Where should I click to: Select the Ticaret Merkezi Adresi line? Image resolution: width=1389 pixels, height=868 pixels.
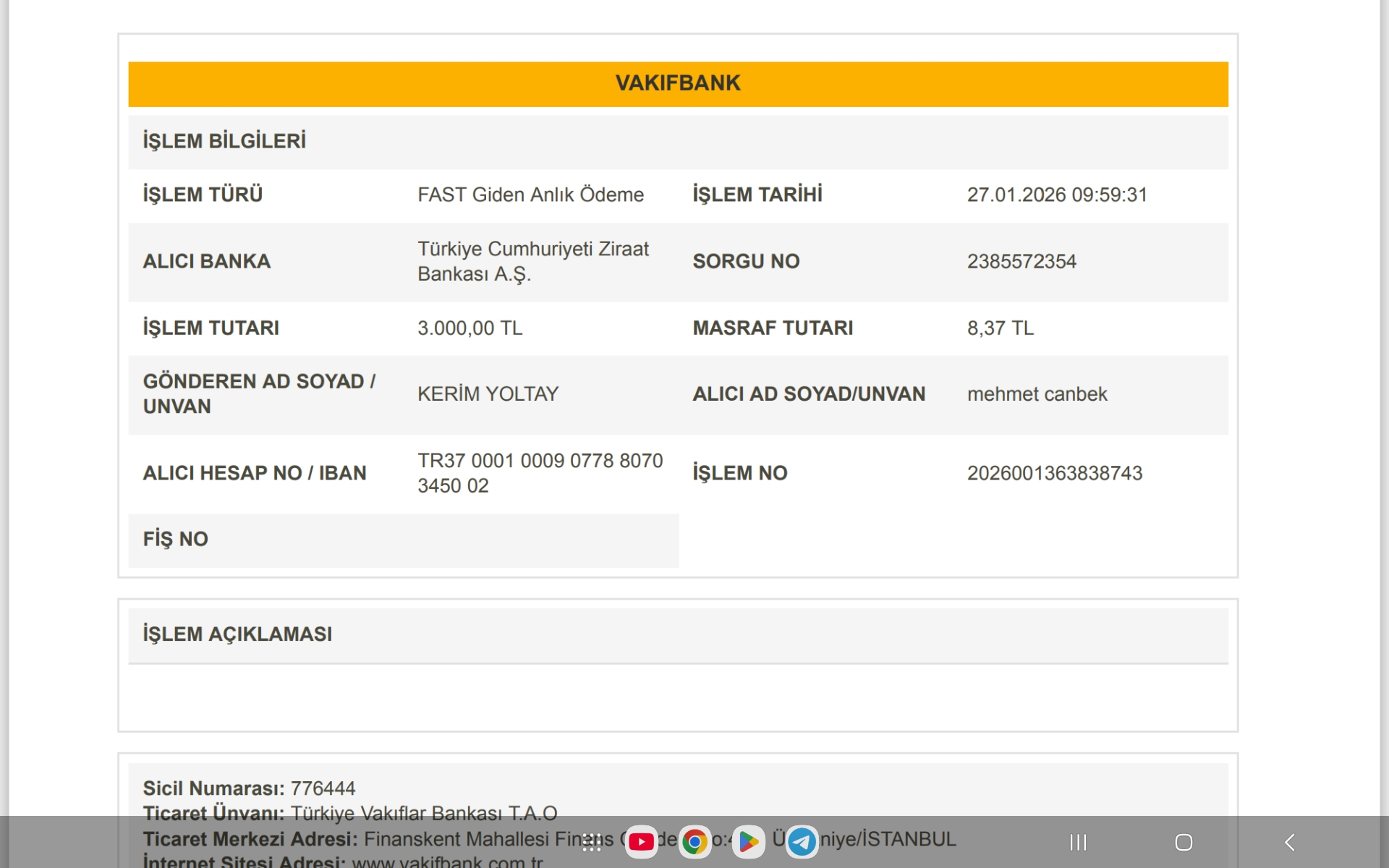coord(549,839)
